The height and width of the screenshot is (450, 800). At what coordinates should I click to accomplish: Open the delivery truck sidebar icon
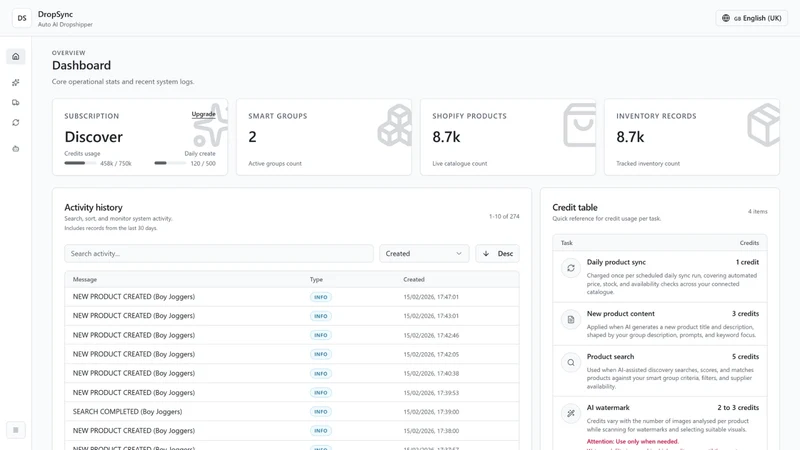tap(16, 103)
